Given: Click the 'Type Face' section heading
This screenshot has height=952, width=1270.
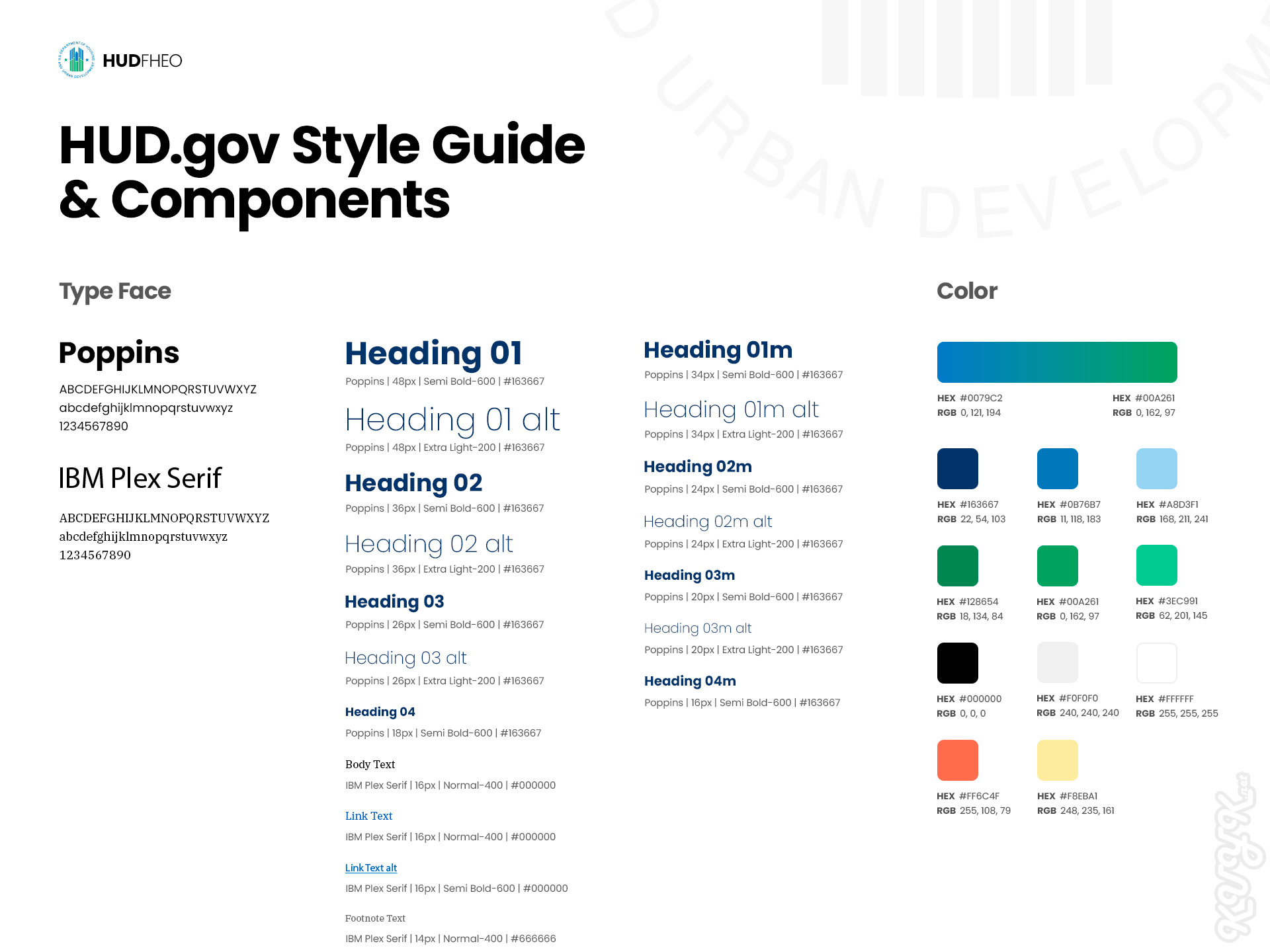Looking at the screenshot, I should tap(115, 291).
